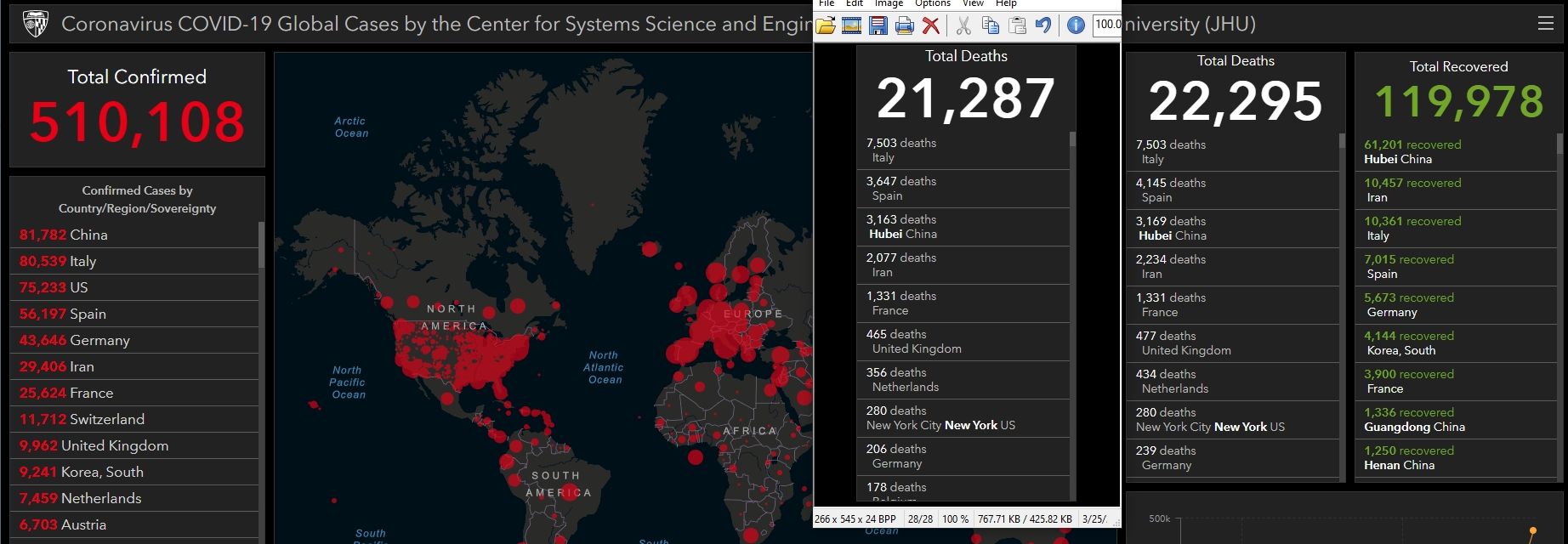Select 43,646 Germany in confirmed list

coord(134,340)
